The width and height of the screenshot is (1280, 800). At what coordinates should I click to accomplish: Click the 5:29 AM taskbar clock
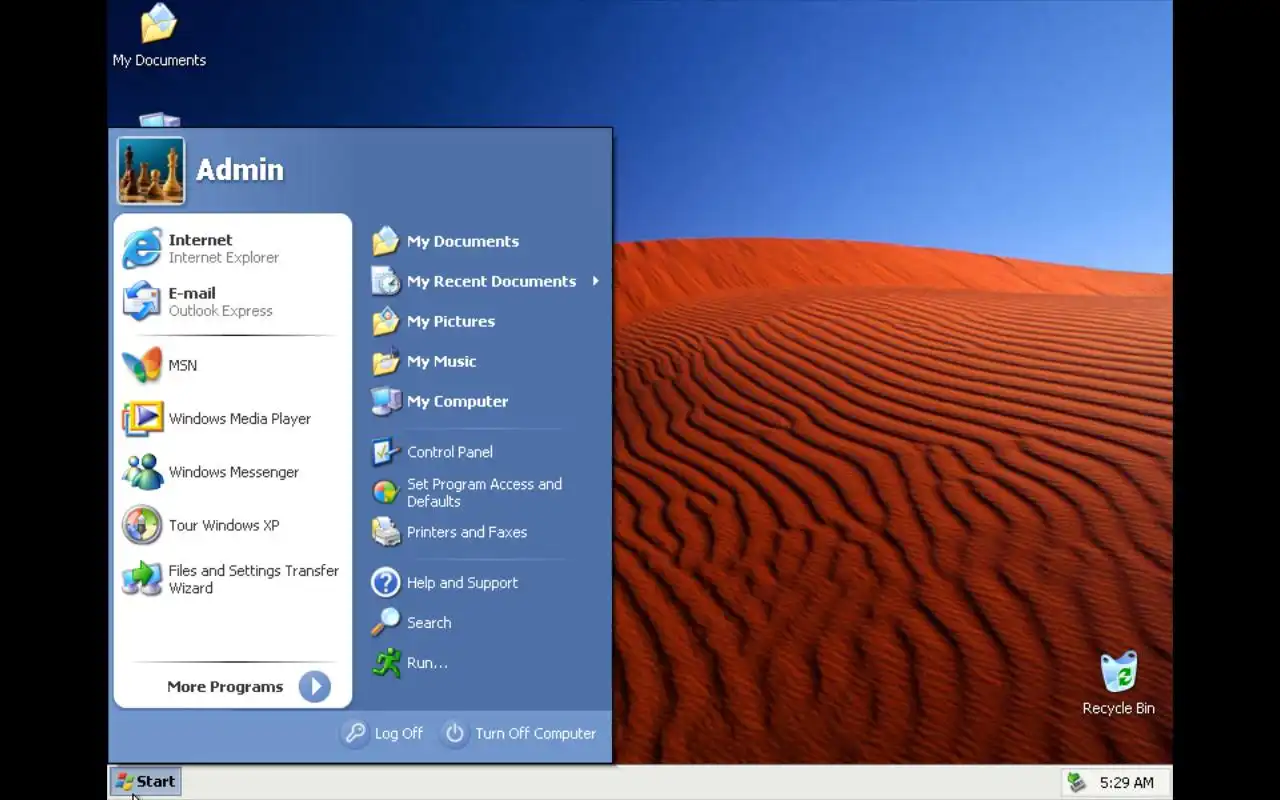(x=1127, y=783)
